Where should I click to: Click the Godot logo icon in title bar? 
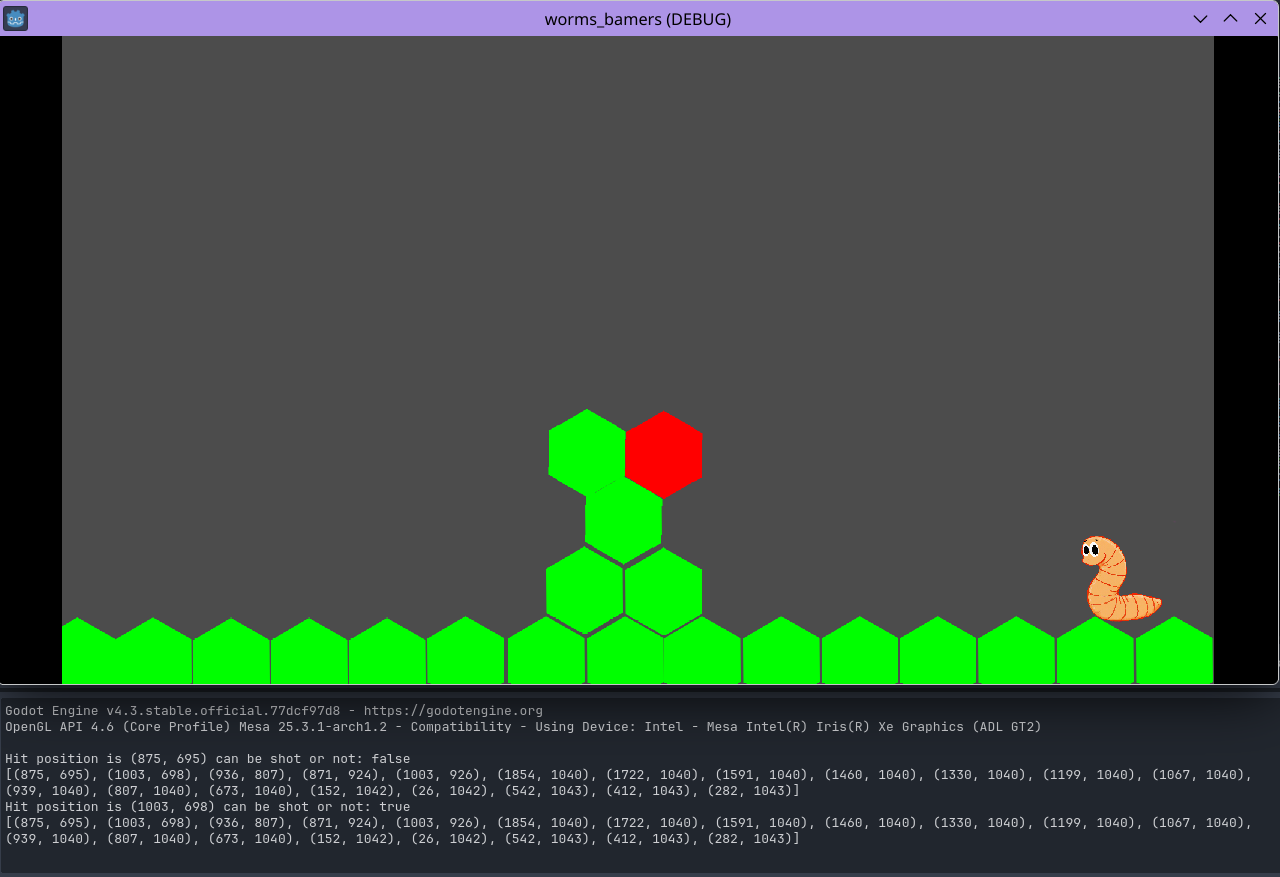coord(15,18)
